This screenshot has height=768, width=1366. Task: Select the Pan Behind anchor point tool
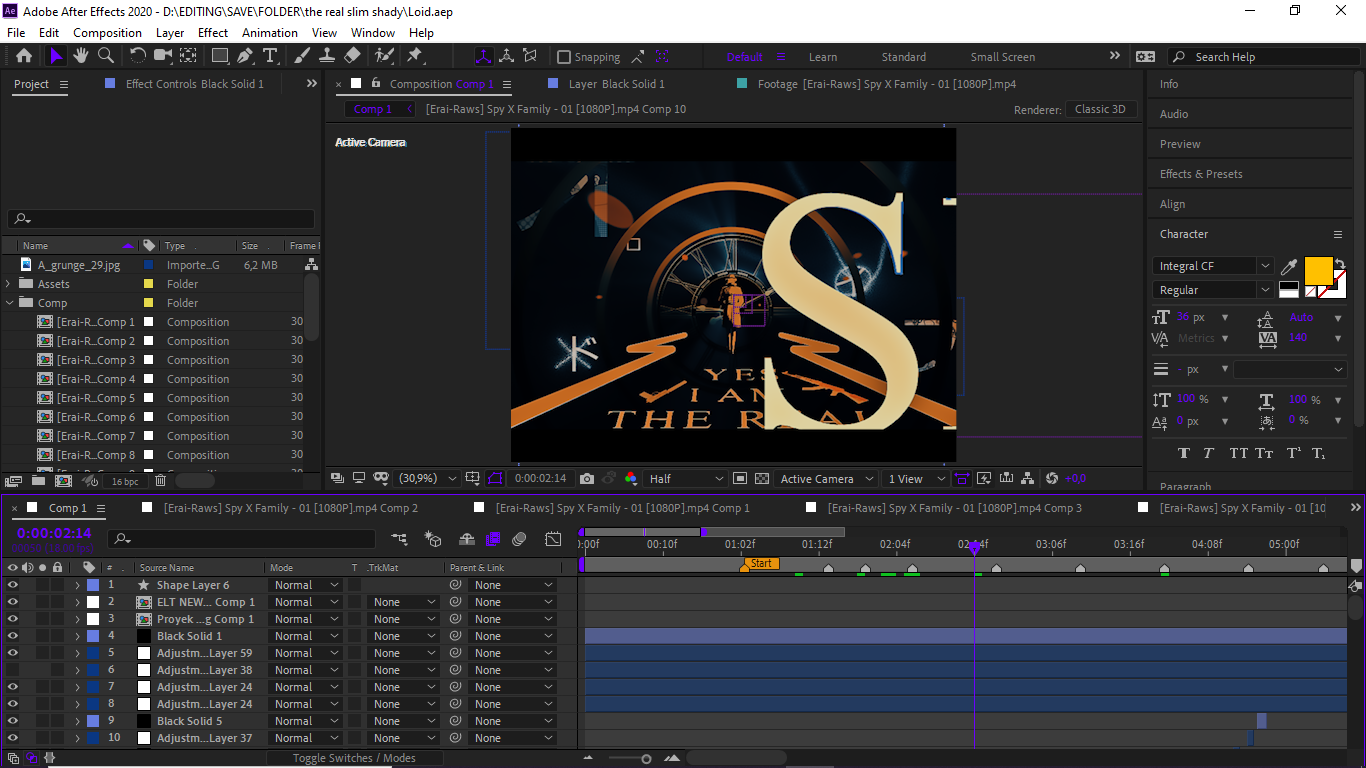point(187,56)
